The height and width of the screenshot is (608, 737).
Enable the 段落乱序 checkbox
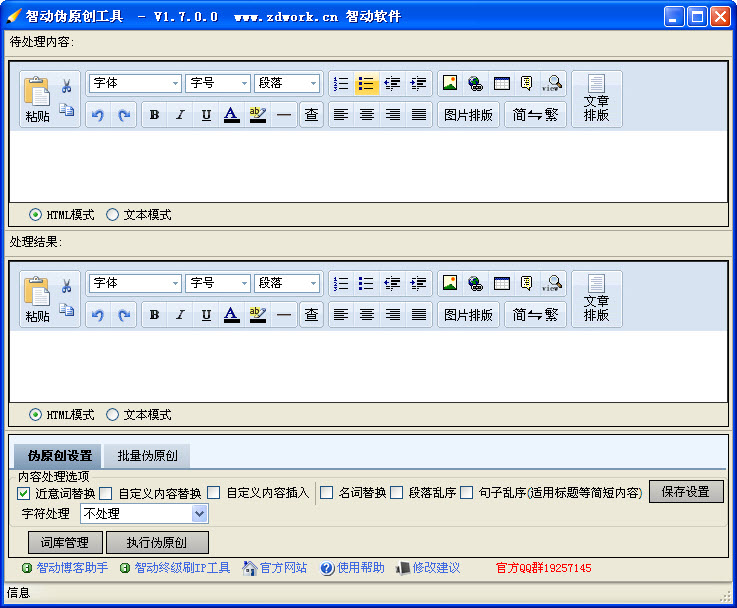tap(397, 492)
